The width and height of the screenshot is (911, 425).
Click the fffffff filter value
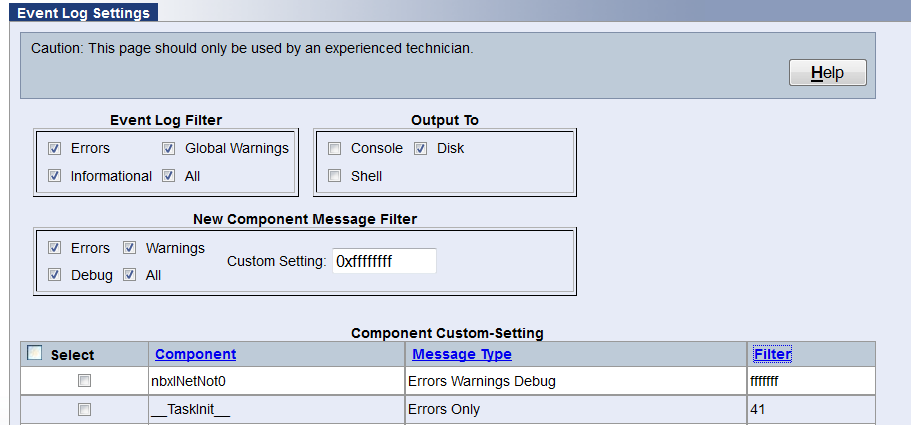764,381
